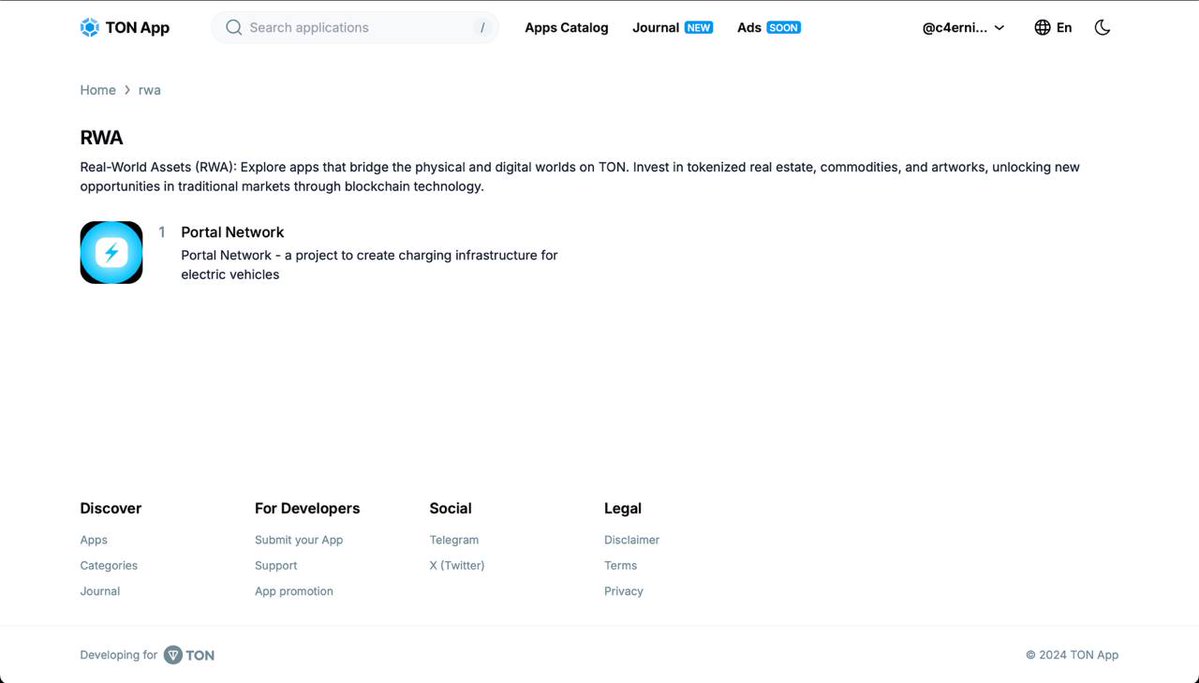This screenshot has width=1199, height=683.
Task: Click the 2024 TON App copyright text
Action: pos(1072,655)
